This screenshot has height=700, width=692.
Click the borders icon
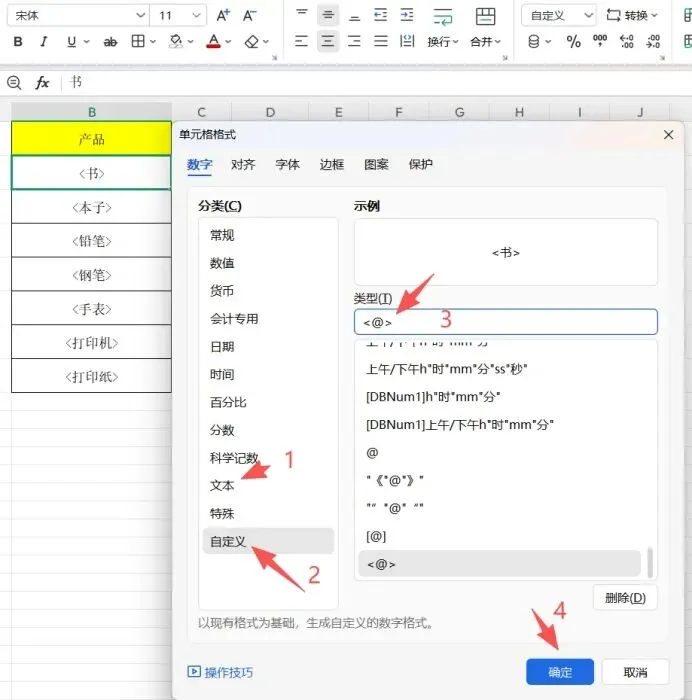138,42
